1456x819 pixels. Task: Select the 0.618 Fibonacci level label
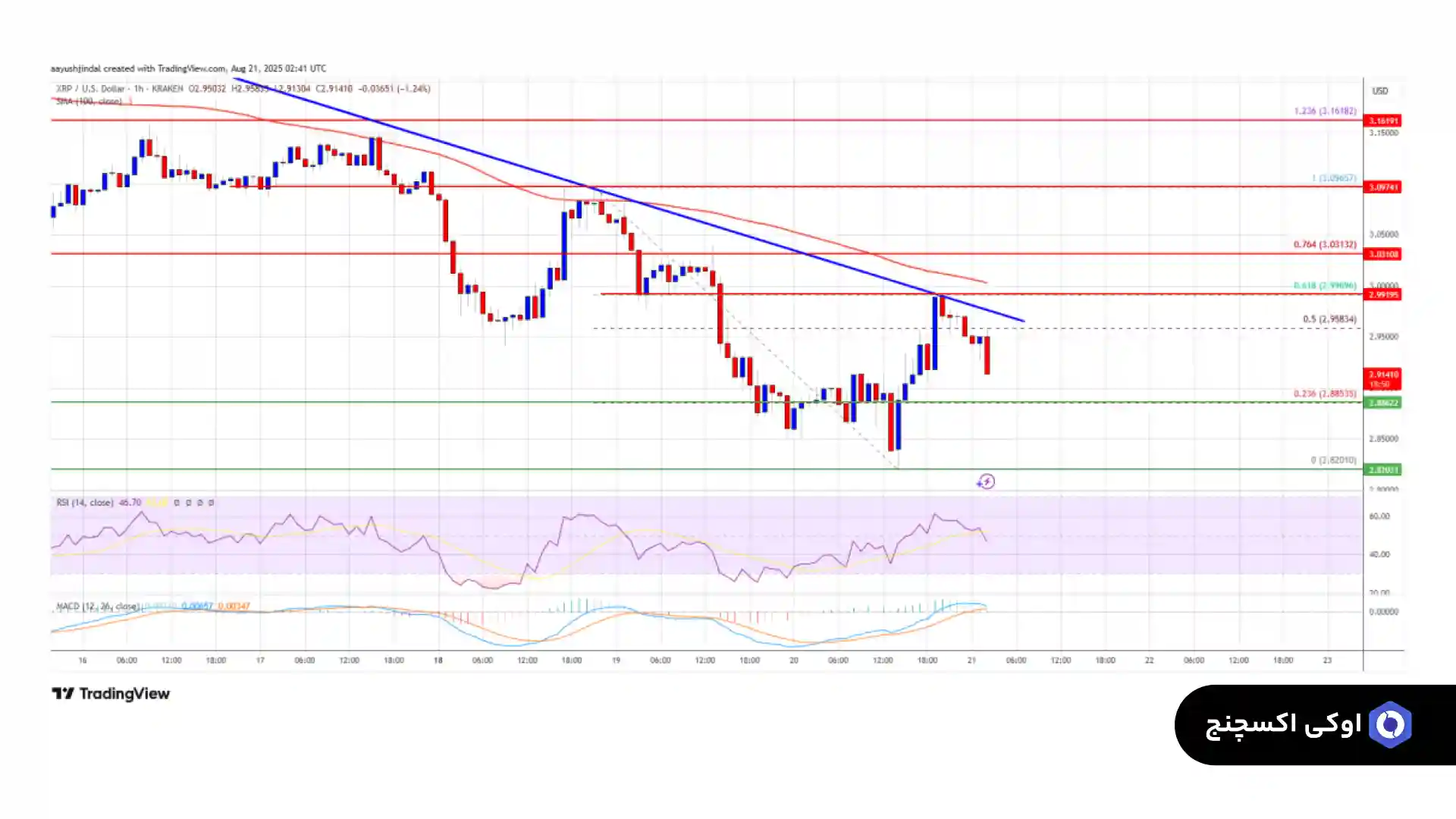(x=1325, y=286)
